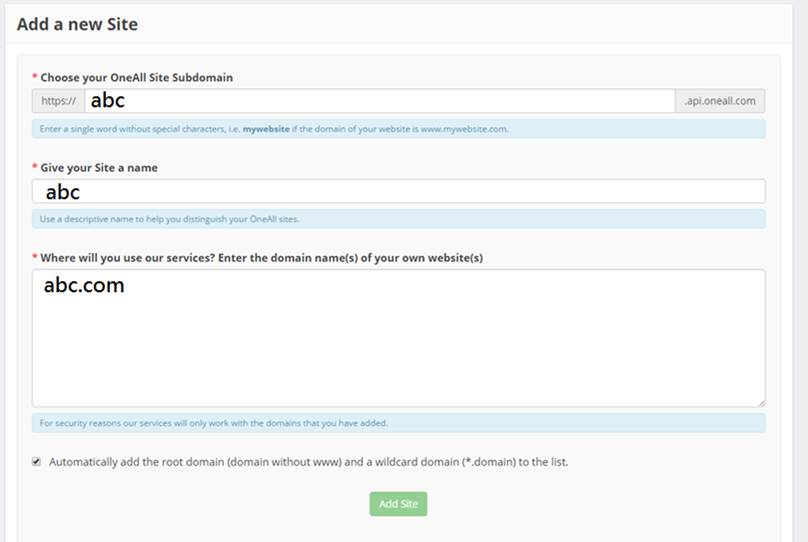Click the wildcard domain checkbox label text
Viewport: 808px width, 542px height.
(308, 462)
